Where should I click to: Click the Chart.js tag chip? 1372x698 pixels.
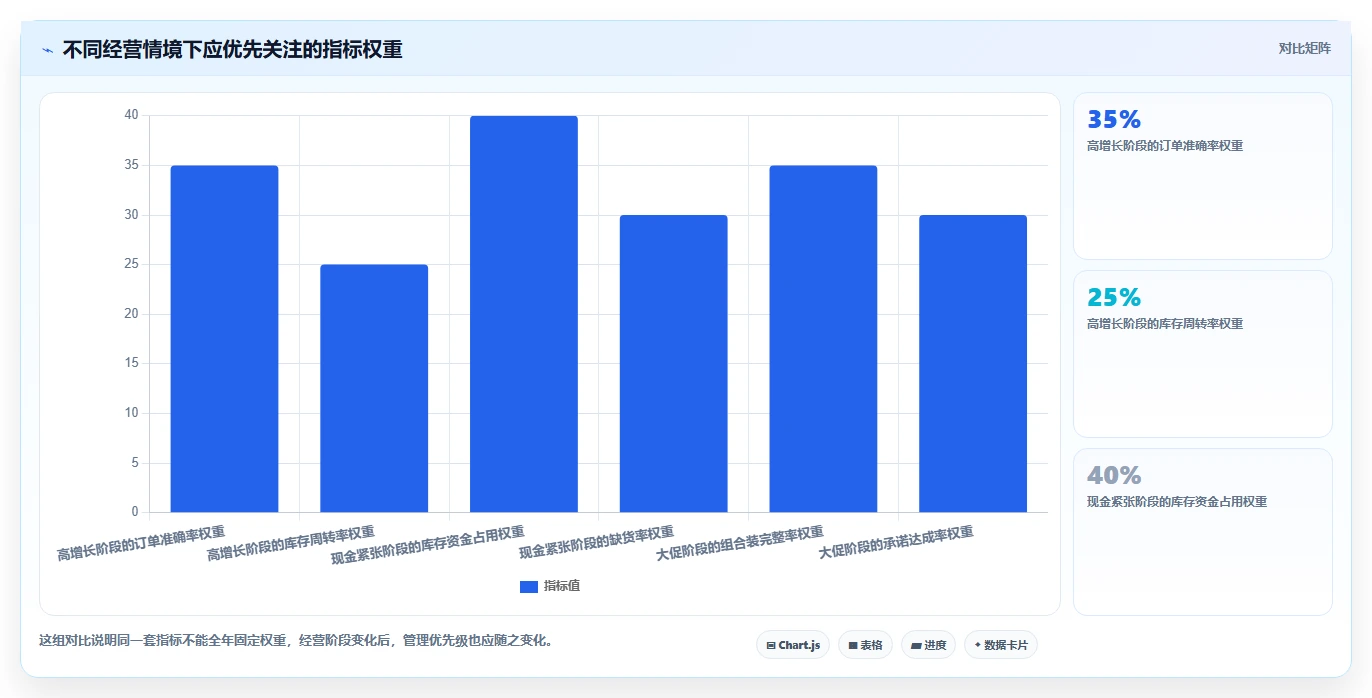(793, 645)
